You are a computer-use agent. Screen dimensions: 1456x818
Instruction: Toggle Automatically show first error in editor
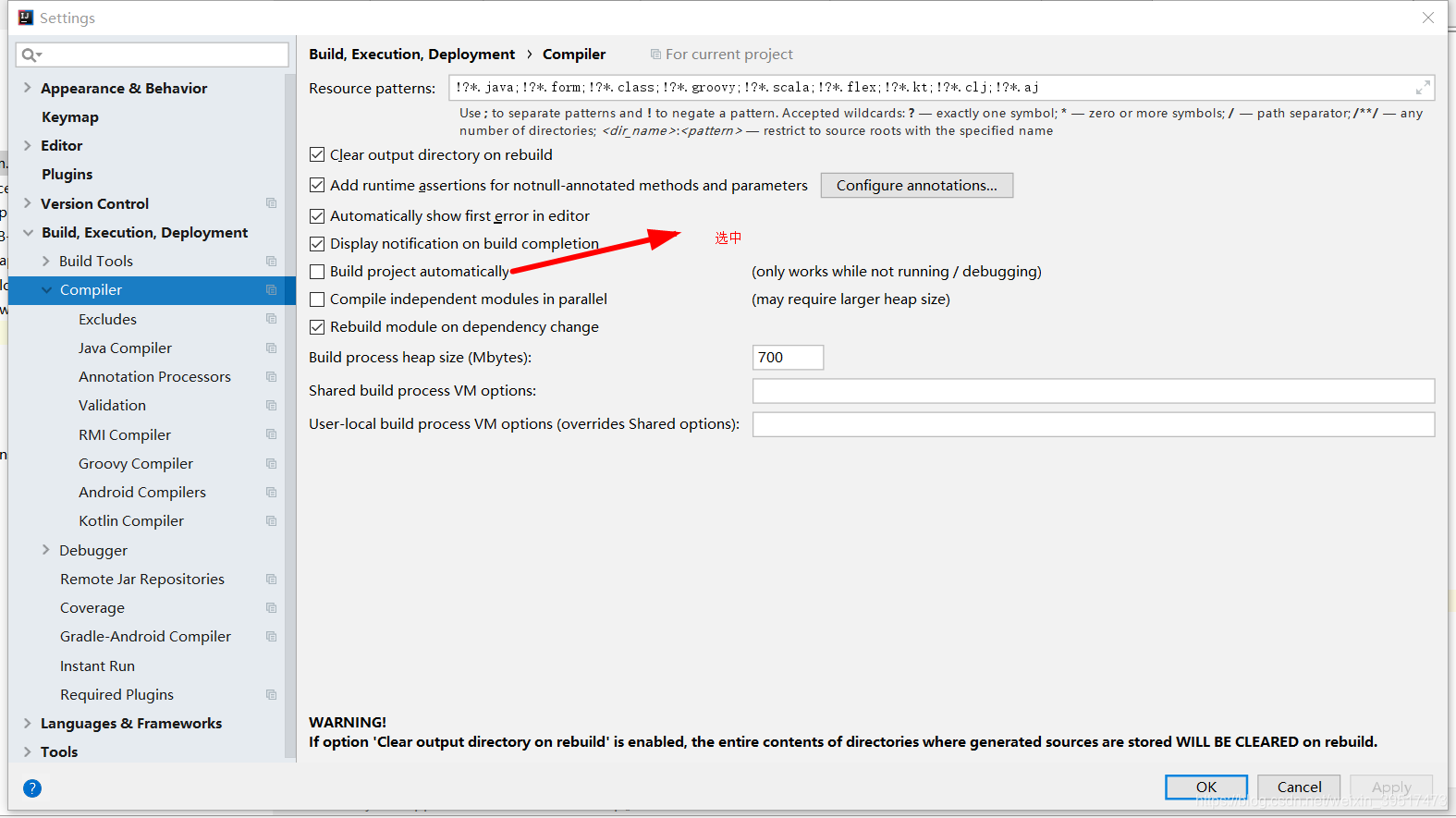tap(317, 216)
